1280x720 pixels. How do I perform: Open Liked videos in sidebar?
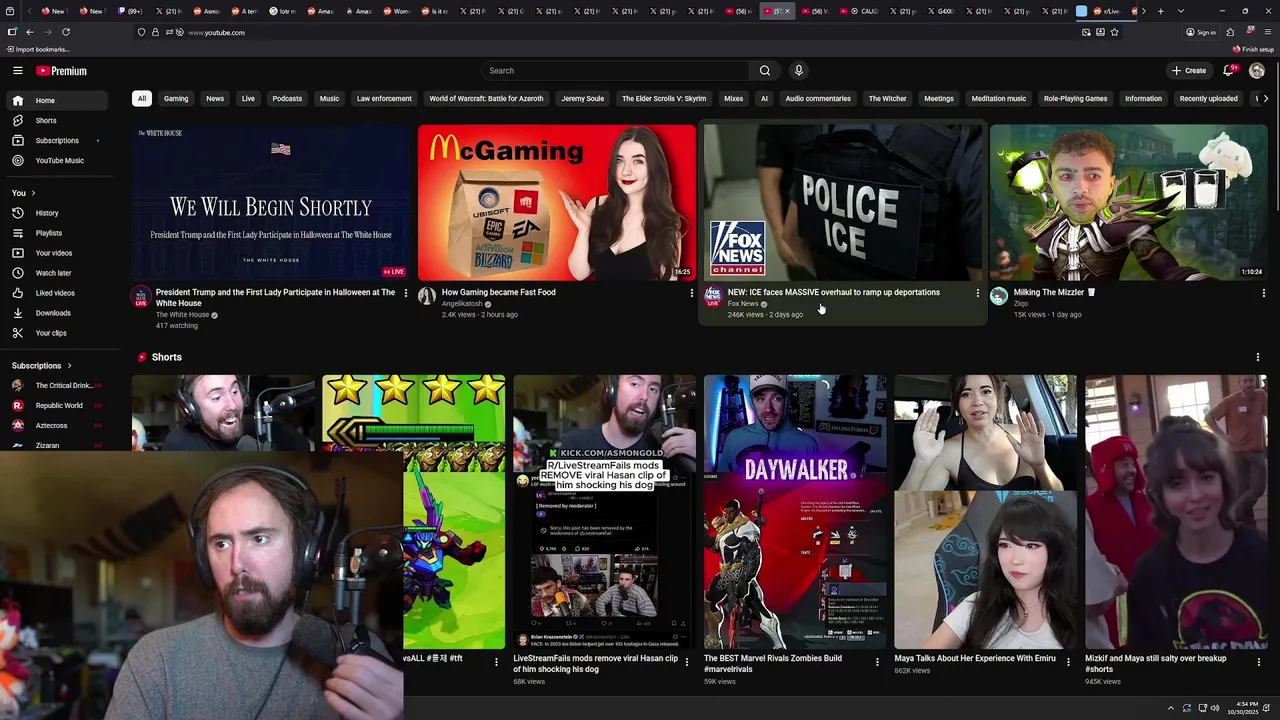pyautogui.click(x=57, y=293)
